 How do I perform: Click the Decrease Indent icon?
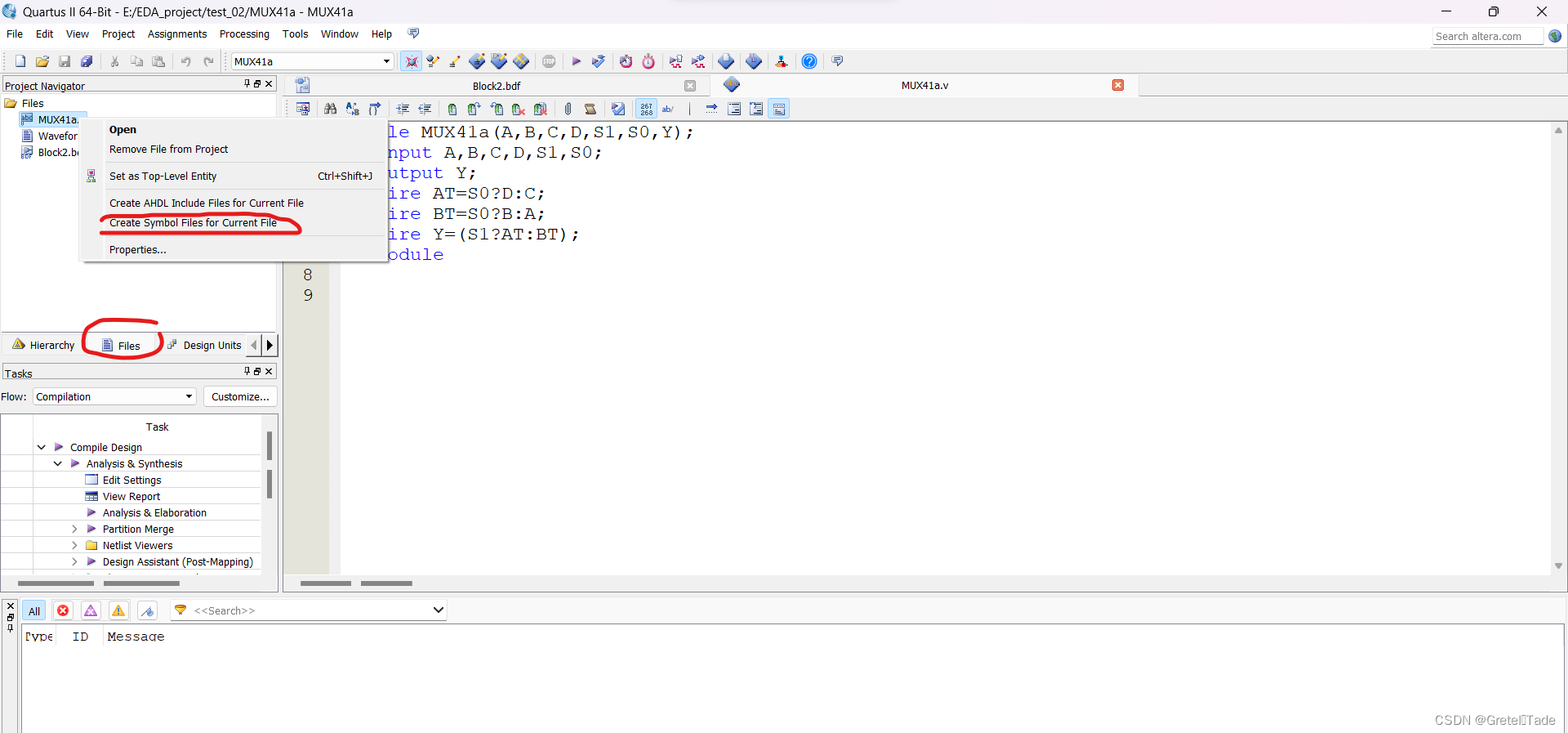pyautogui.click(x=425, y=109)
